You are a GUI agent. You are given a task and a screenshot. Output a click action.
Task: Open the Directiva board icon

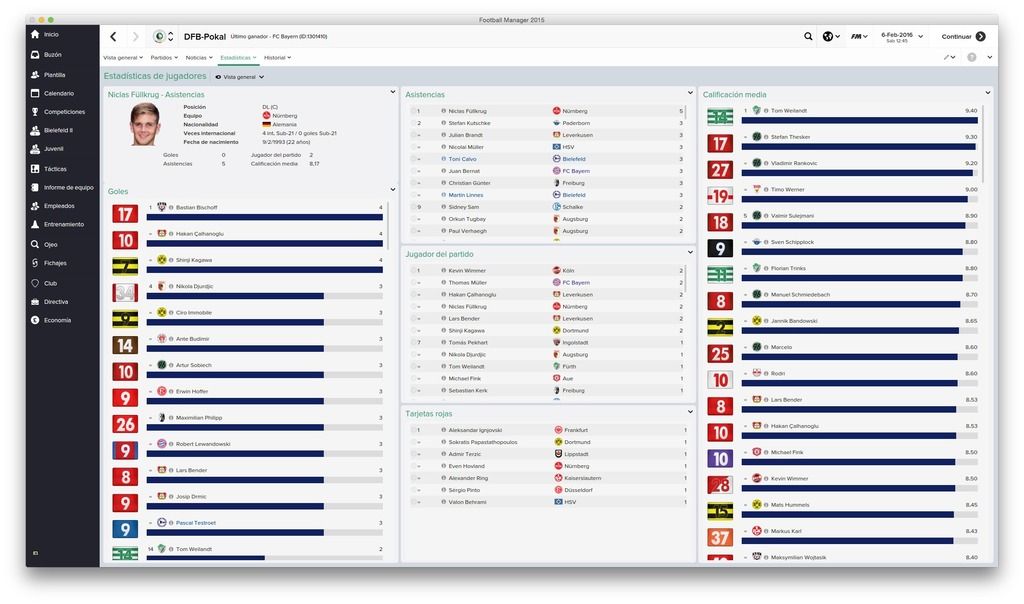(35, 302)
